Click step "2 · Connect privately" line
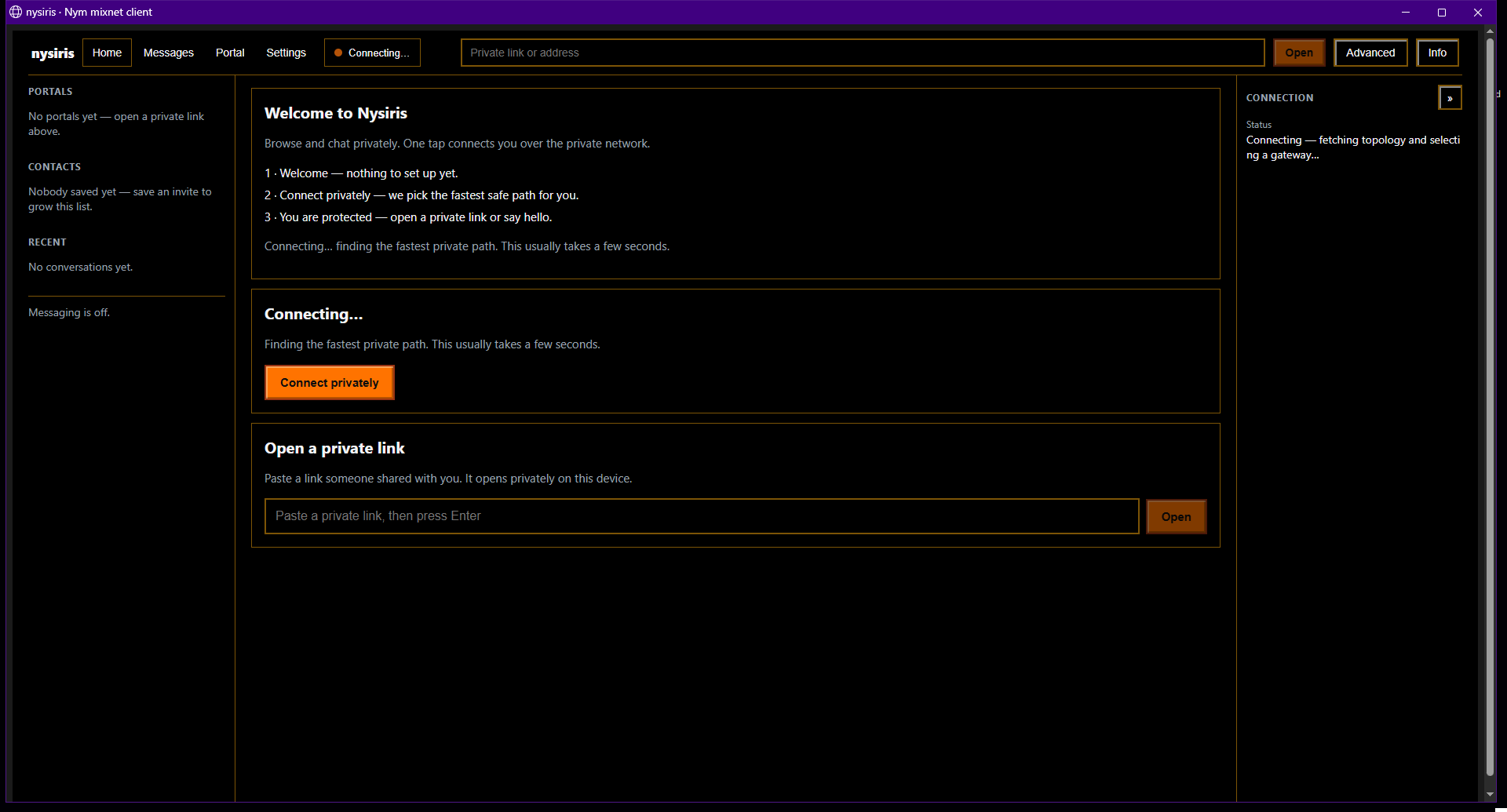 [421, 195]
